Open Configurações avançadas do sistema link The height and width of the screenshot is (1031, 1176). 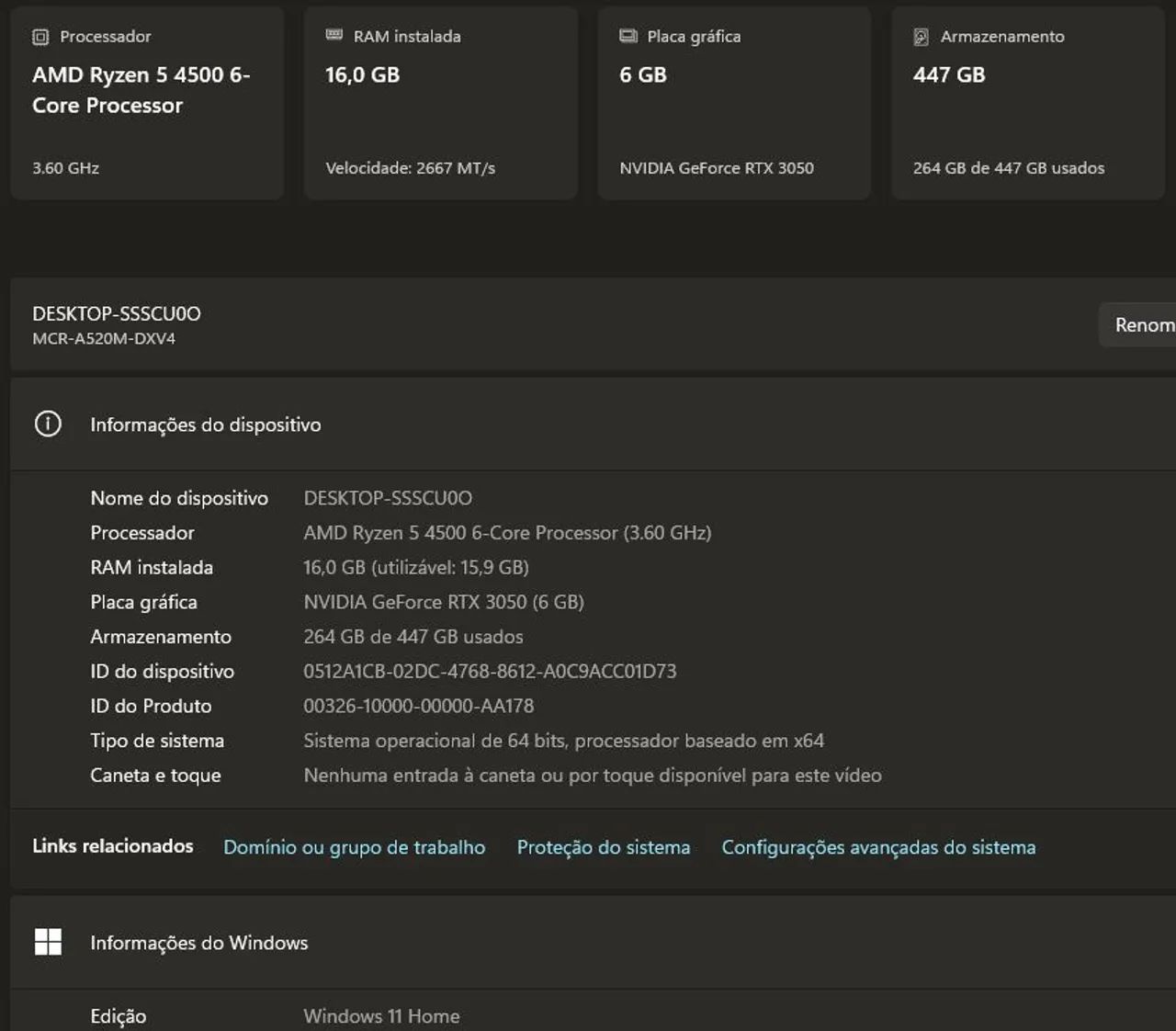pos(878,847)
